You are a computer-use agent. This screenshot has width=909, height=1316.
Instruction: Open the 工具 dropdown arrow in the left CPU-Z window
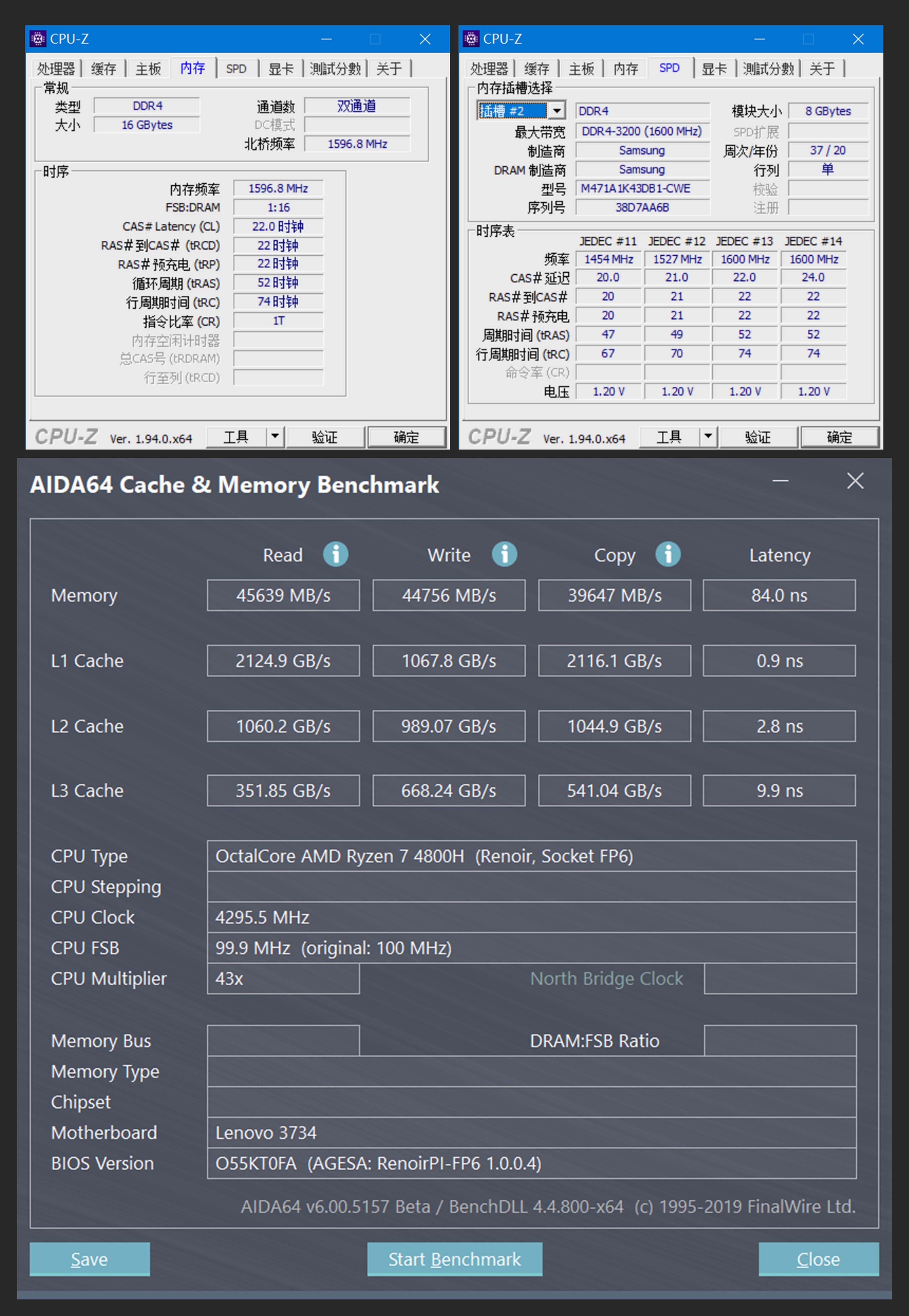point(275,436)
